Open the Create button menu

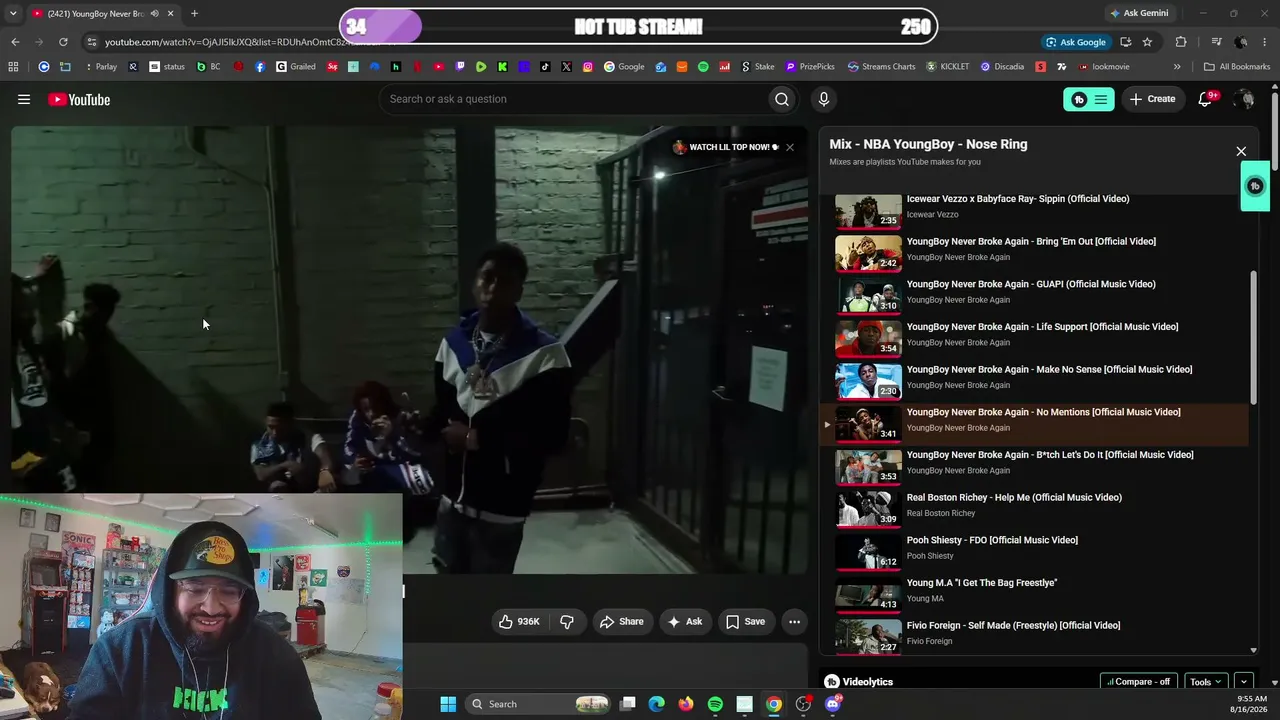click(x=1152, y=99)
